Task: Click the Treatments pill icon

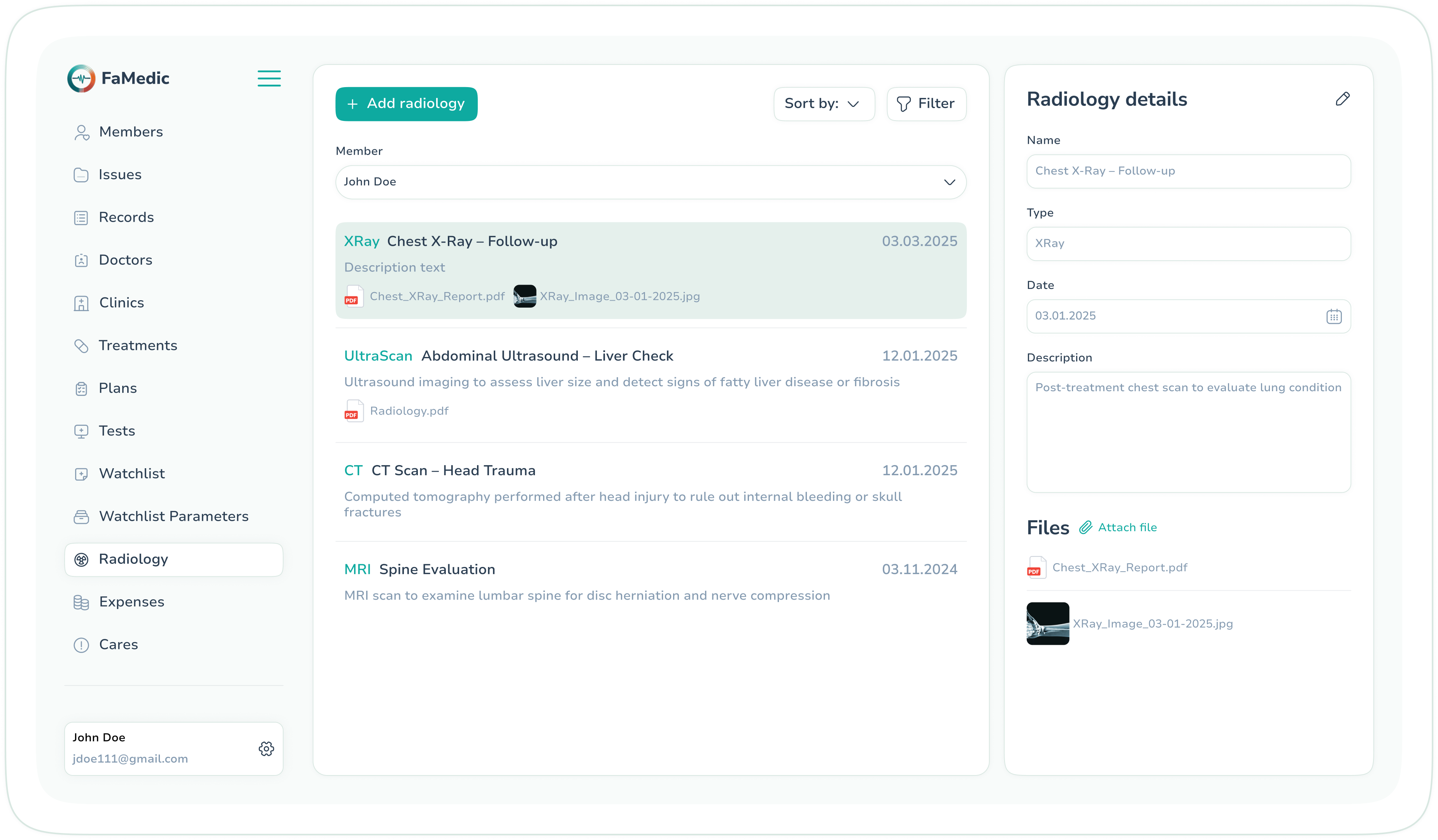Action: click(81, 346)
